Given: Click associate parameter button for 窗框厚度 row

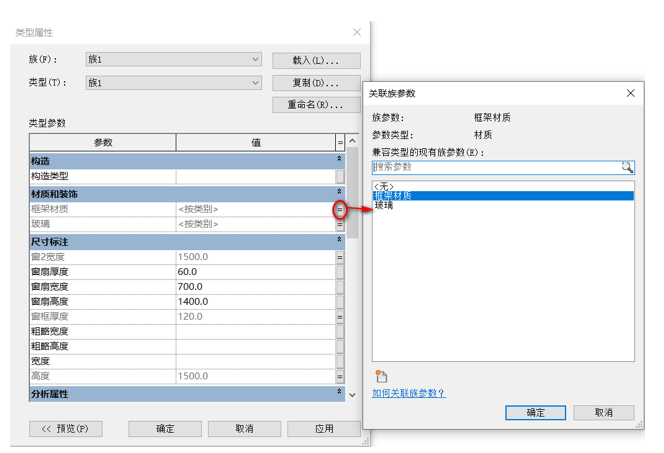Looking at the screenshot, I should click(340, 317).
